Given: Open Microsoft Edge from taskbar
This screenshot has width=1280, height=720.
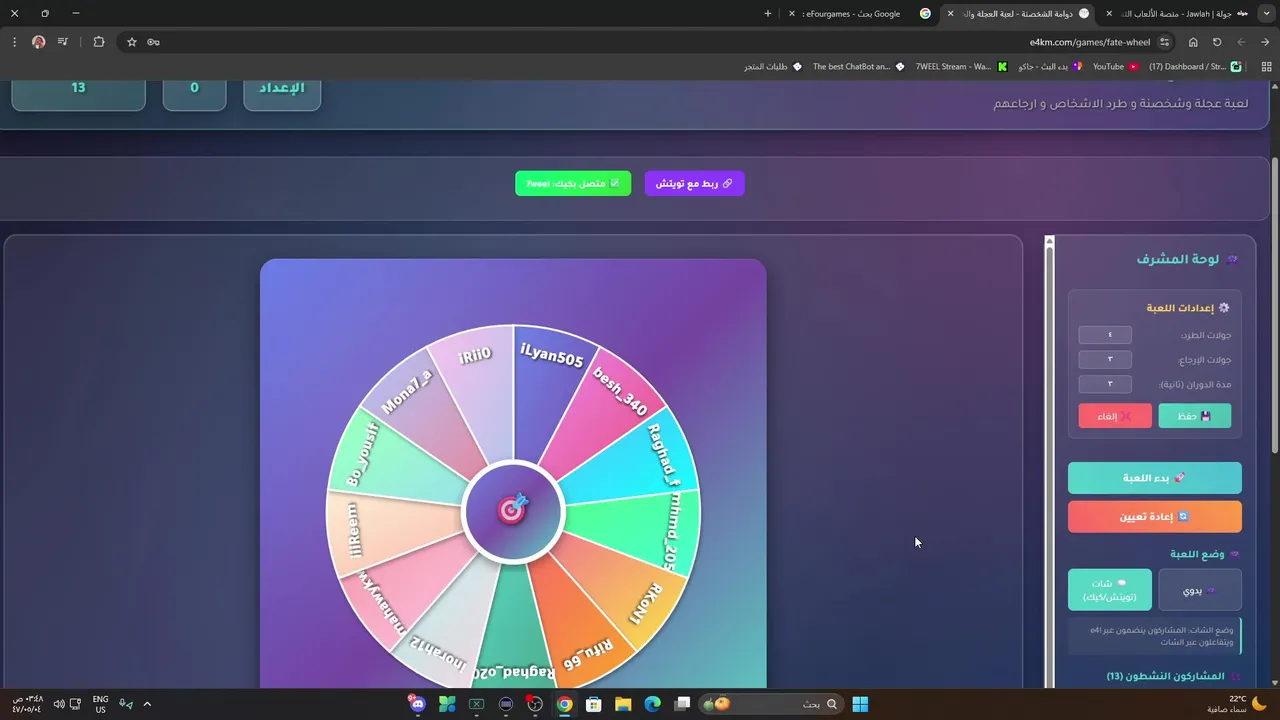Looking at the screenshot, I should pyautogui.click(x=653, y=704).
